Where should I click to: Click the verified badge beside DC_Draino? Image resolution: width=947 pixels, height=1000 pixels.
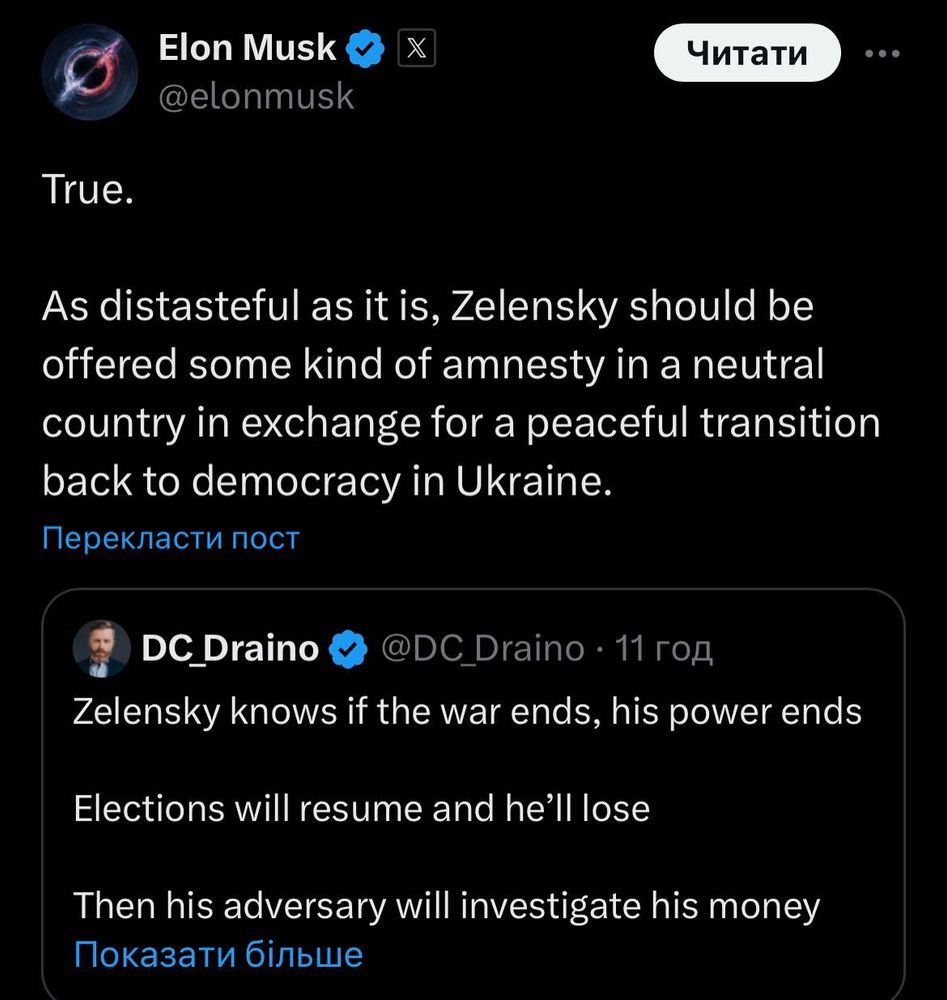(348, 649)
